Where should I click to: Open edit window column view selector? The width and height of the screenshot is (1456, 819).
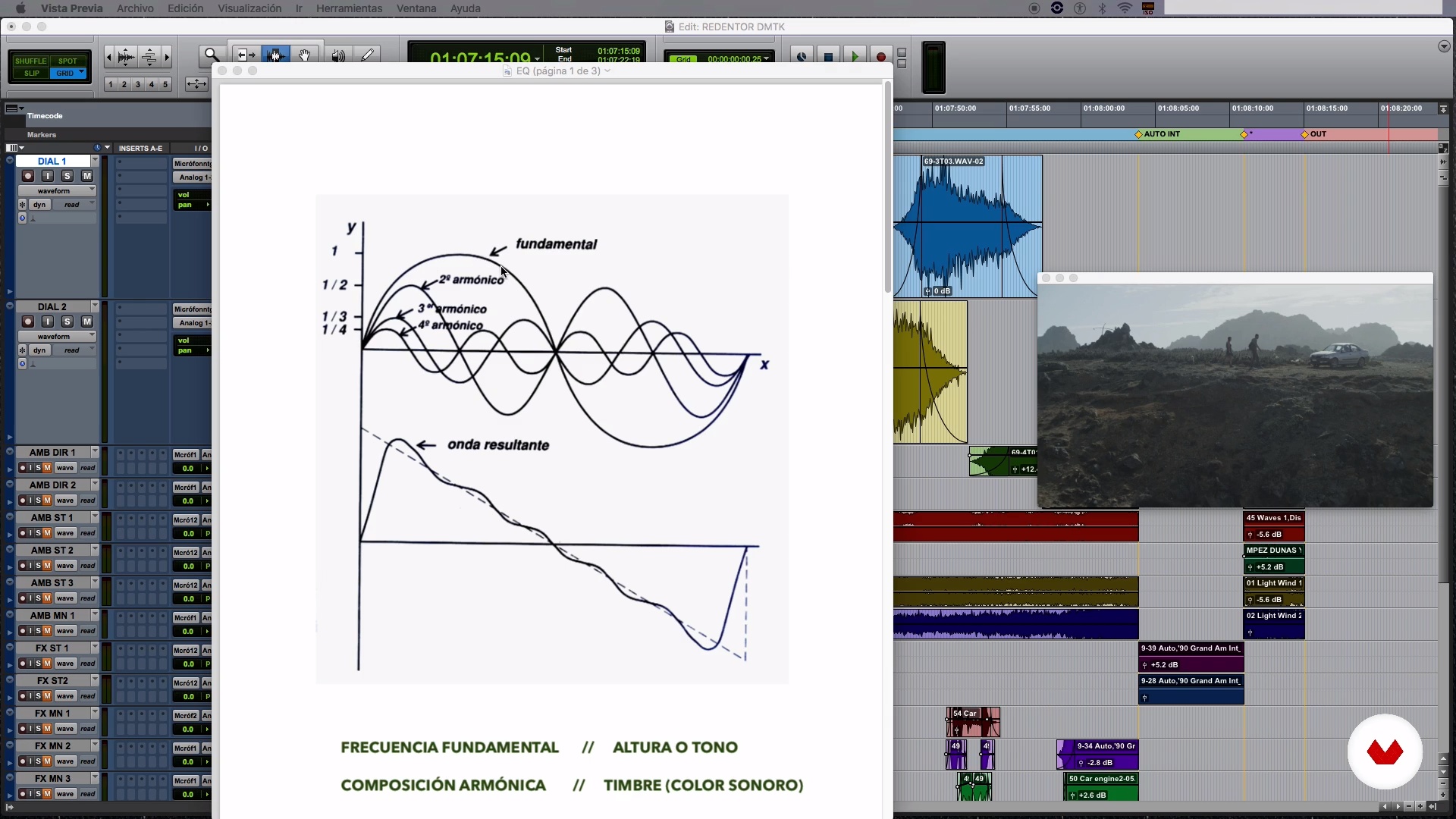click(14, 148)
